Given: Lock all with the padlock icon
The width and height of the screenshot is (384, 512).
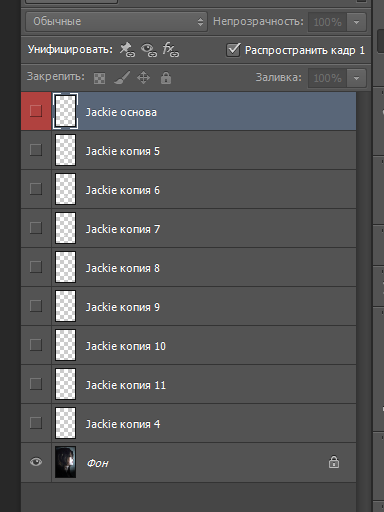Looking at the screenshot, I should 166,78.
